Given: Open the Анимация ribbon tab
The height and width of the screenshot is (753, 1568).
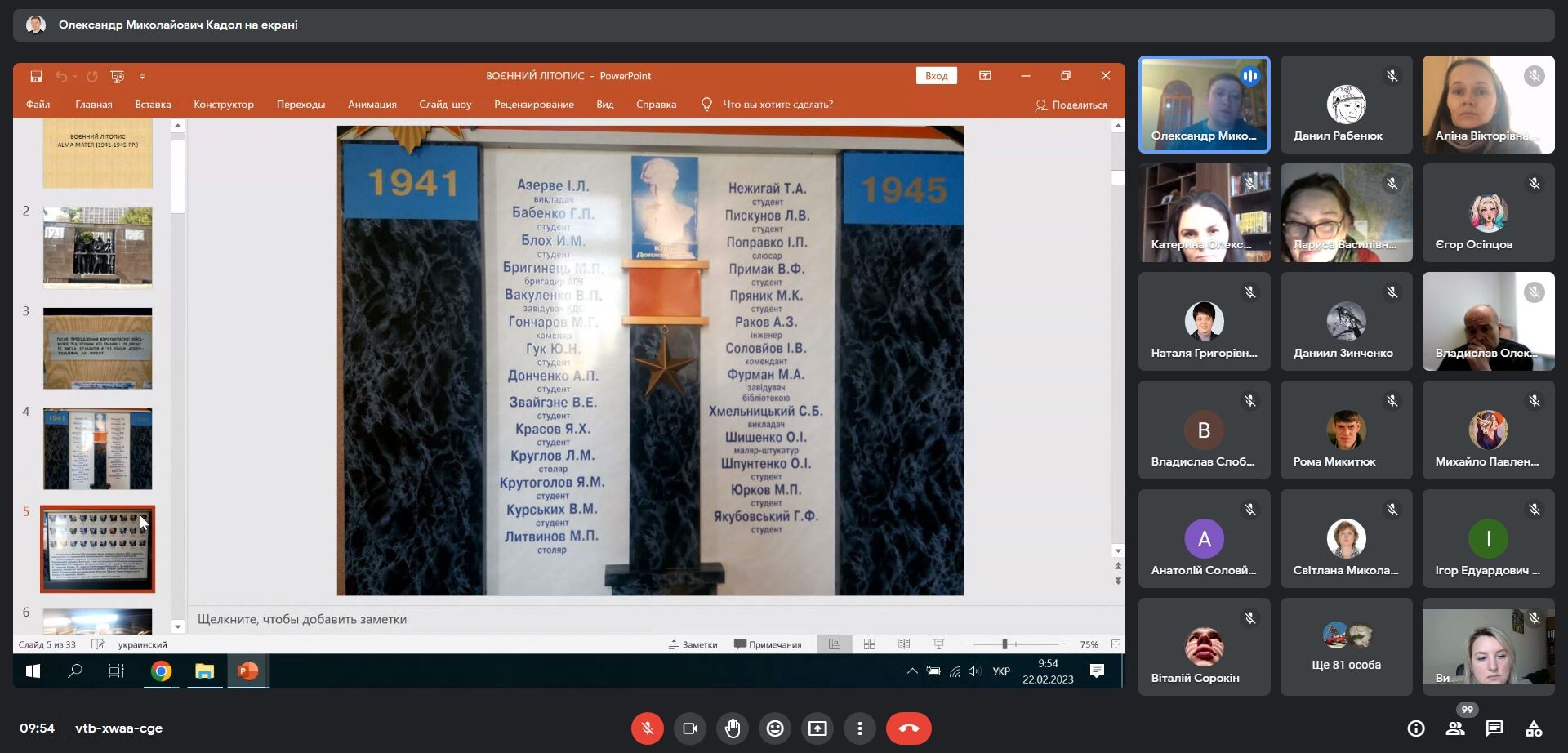Looking at the screenshot, I should (x=372, y=105).
